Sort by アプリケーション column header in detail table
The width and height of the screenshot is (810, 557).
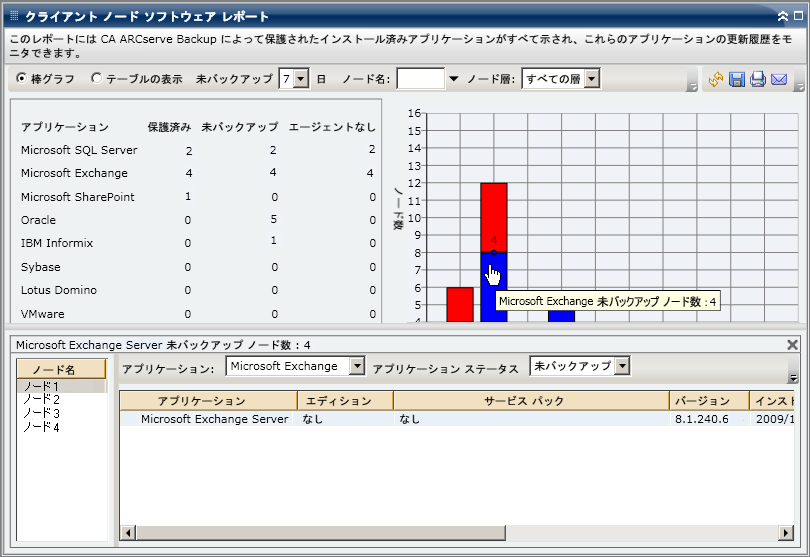(209, 401)
